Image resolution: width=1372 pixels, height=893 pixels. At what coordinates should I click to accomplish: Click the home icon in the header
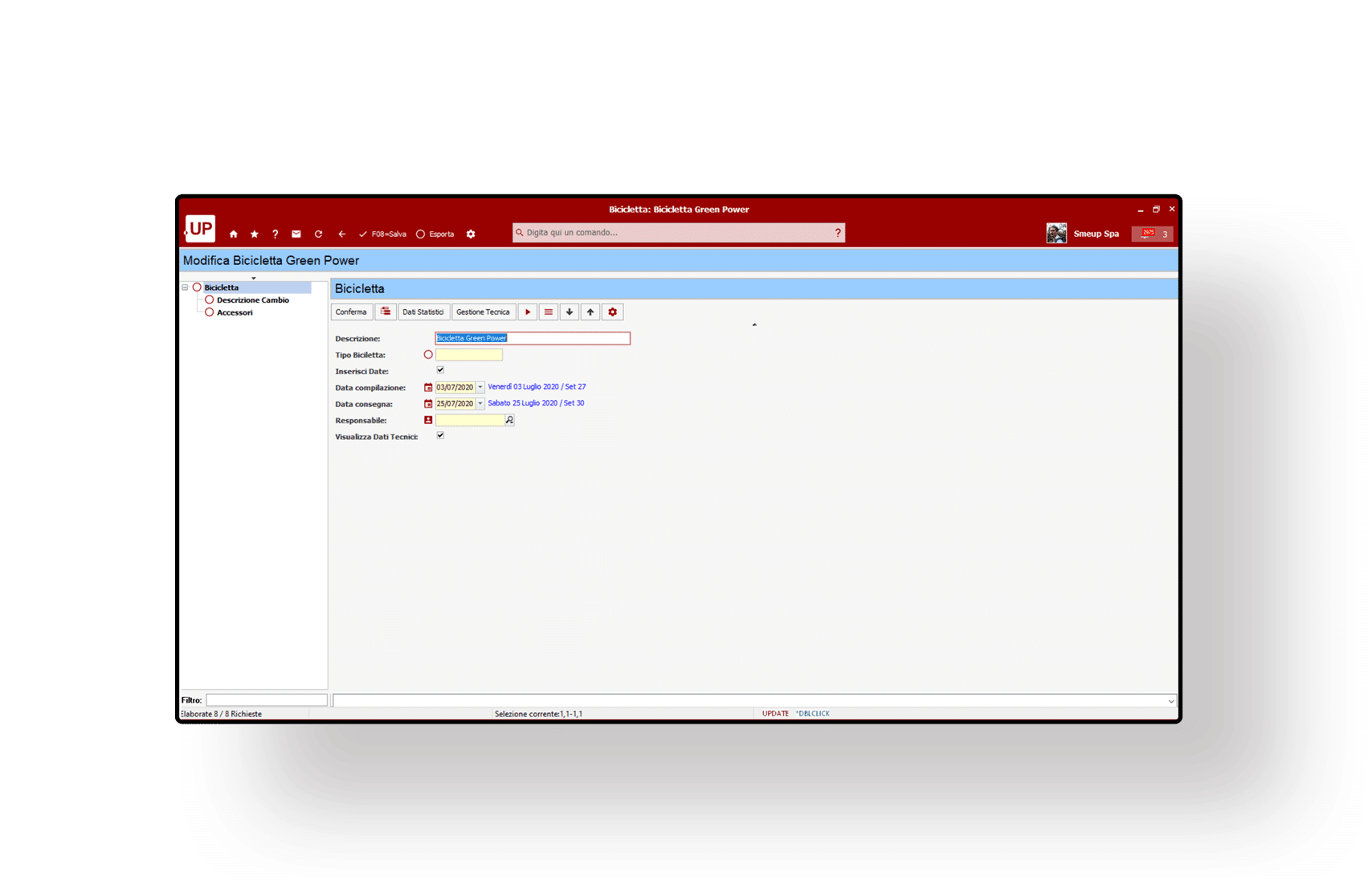click(x=233, y=234)
